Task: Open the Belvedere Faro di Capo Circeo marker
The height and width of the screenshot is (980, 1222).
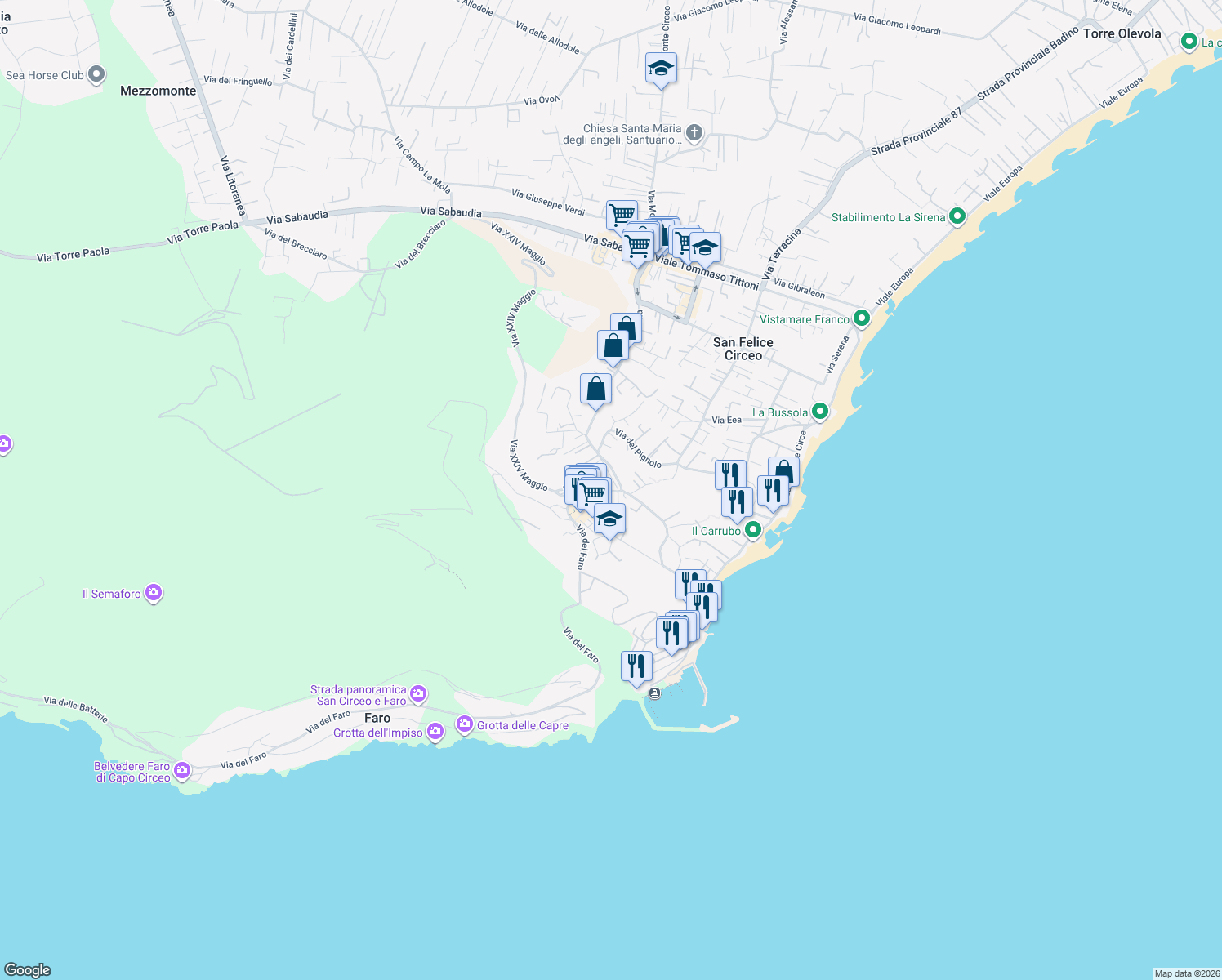Action: pyautogui.click(x=181, y=769)
